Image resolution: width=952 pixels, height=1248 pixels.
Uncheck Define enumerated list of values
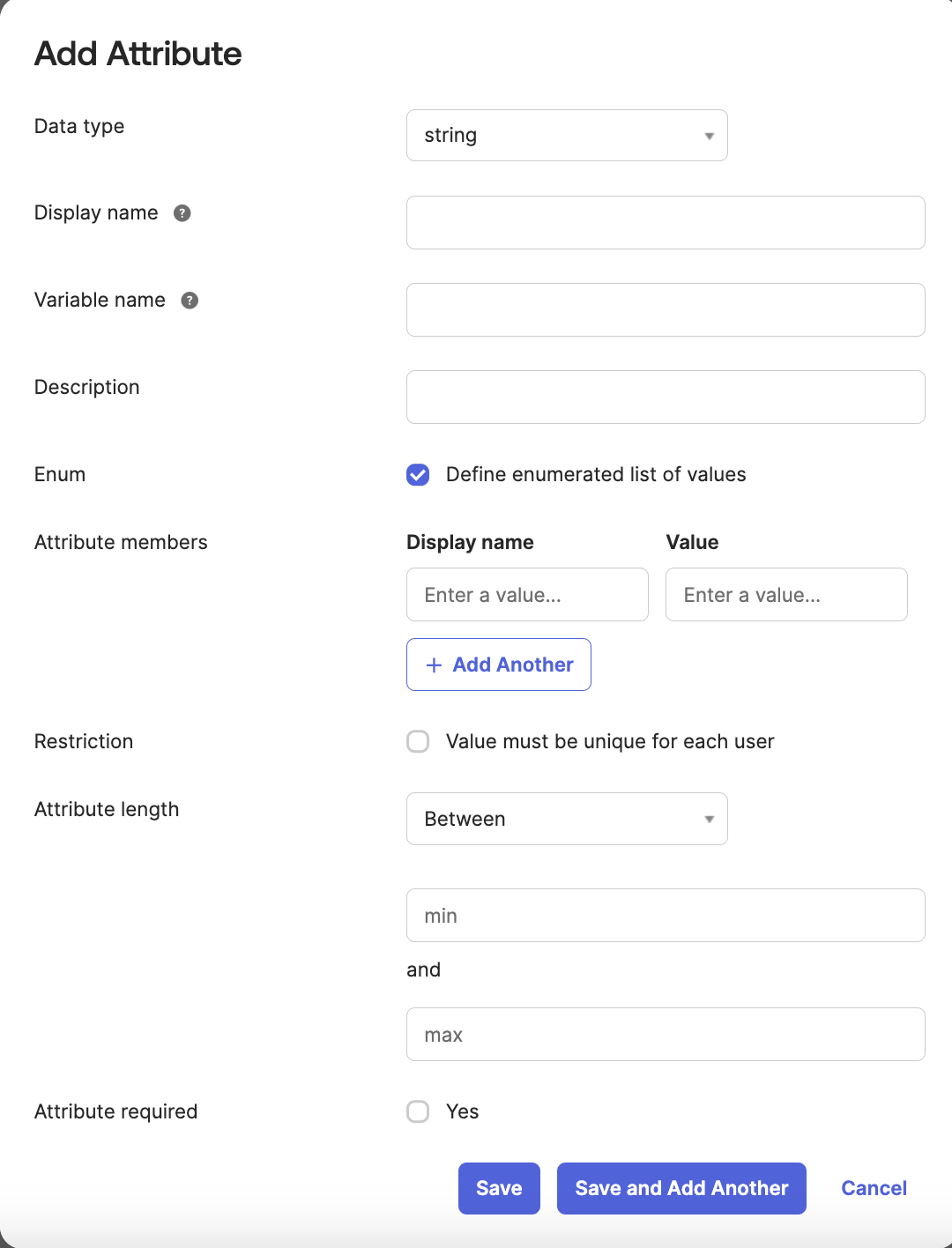(418, 475)
